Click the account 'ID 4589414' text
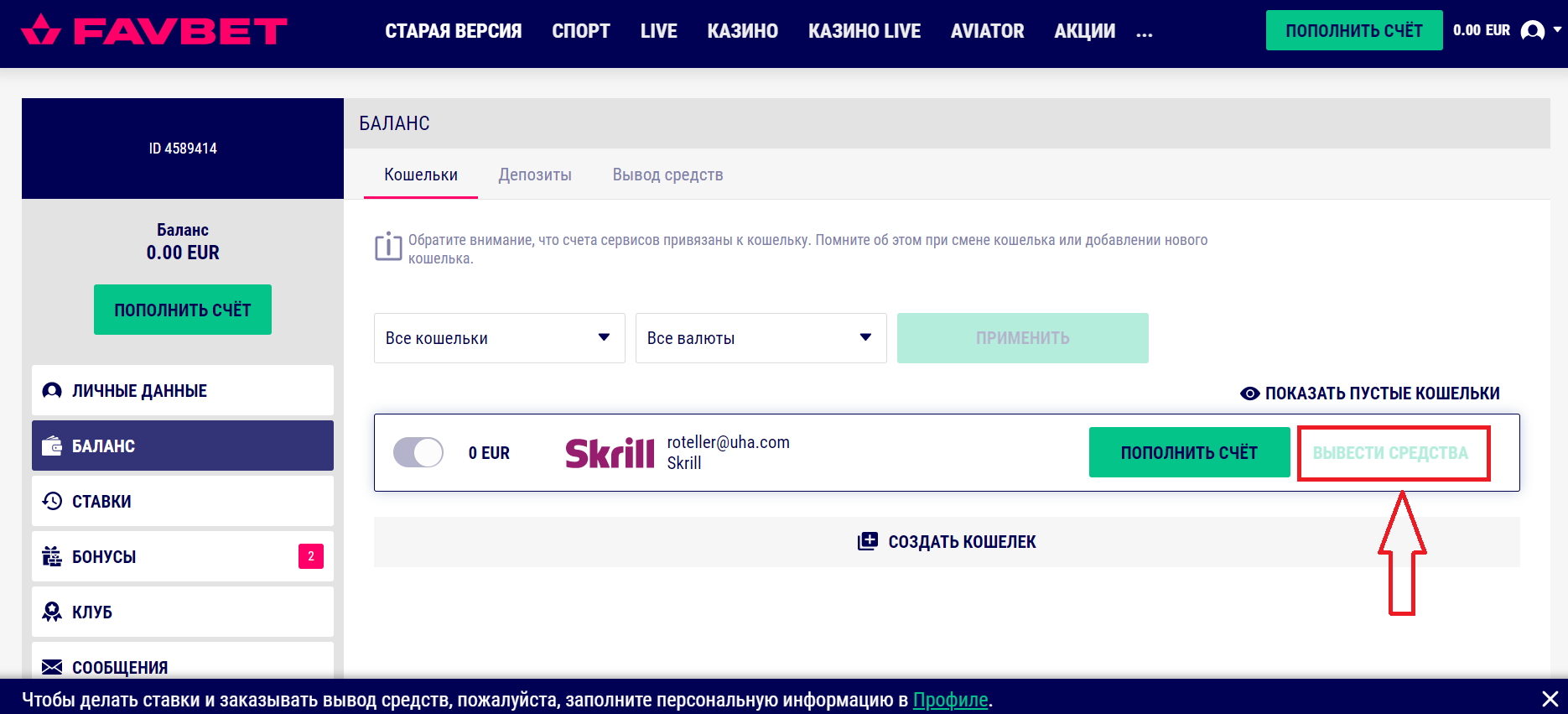This screenshot has height=714, width=1568. (183, 149)
